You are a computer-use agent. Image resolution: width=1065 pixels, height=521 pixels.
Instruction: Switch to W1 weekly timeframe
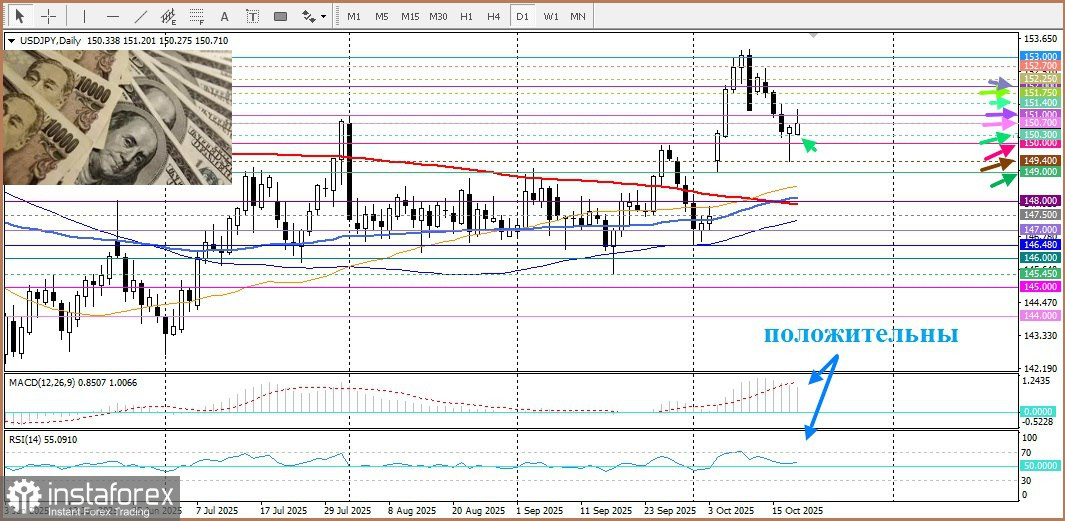click(550, 16)
